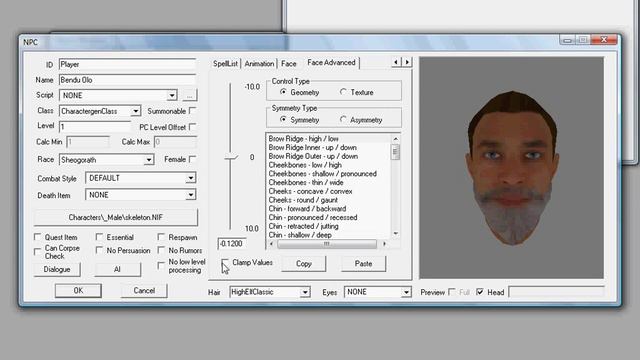The width and height of the screenshot is (640, 360).
Task: Check the No Rumors checkbox
Action: pos(161,250)
